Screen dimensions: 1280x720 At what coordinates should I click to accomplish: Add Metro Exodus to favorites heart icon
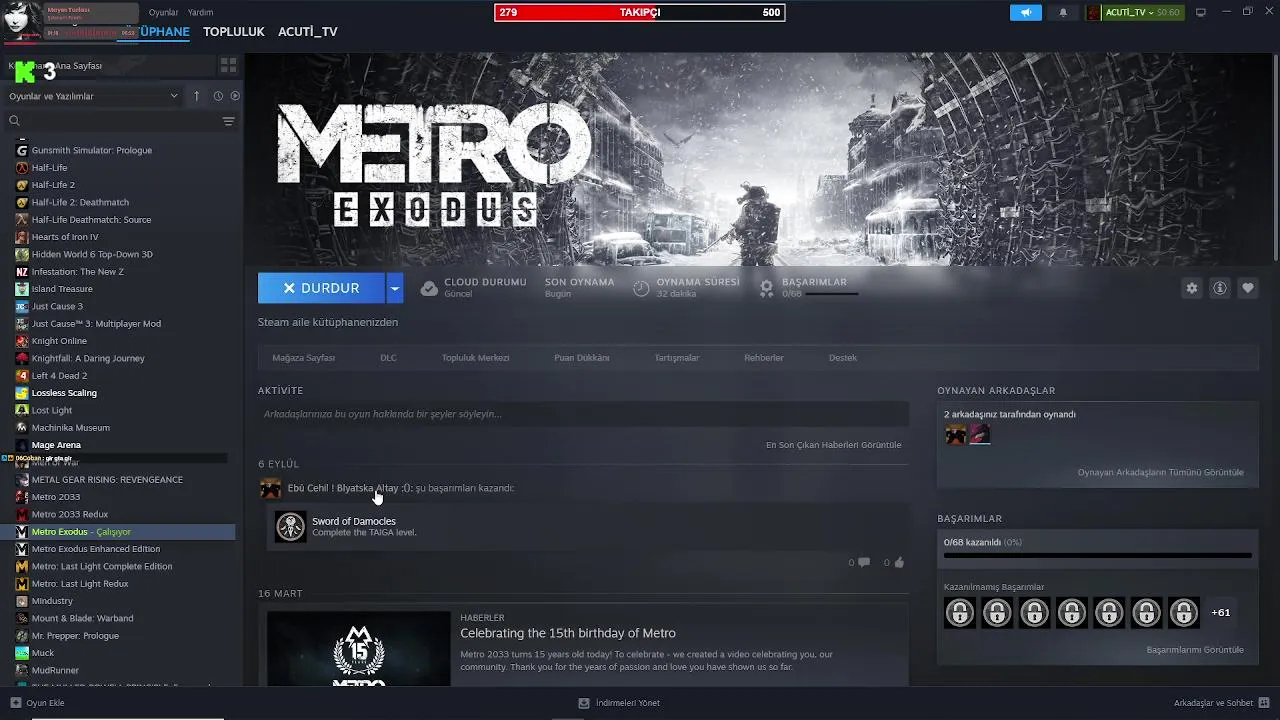pos(1248,288)
